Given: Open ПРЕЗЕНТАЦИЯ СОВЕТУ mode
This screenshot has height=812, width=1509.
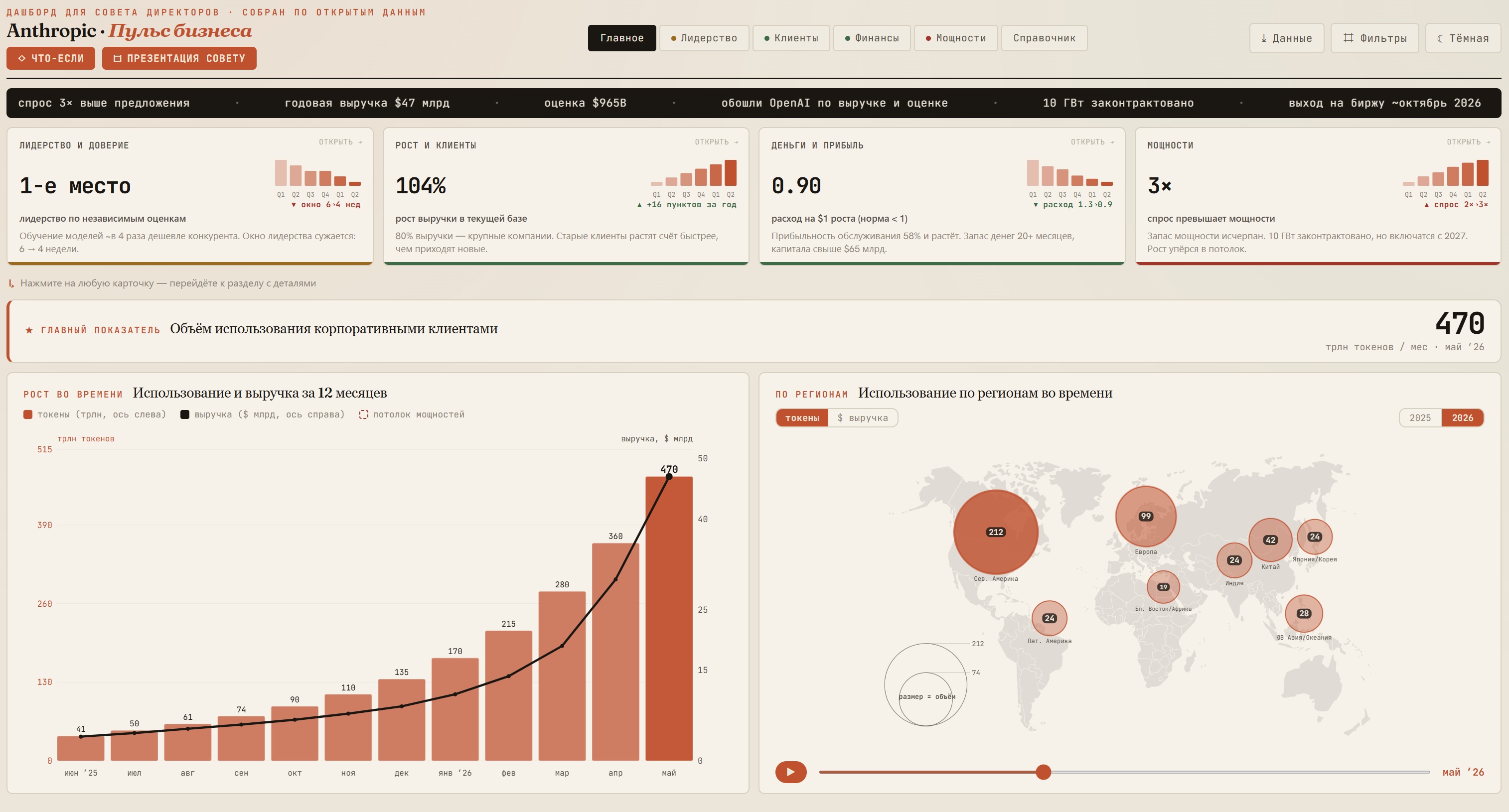Looking at the screenshot, I should coord(179,58).
